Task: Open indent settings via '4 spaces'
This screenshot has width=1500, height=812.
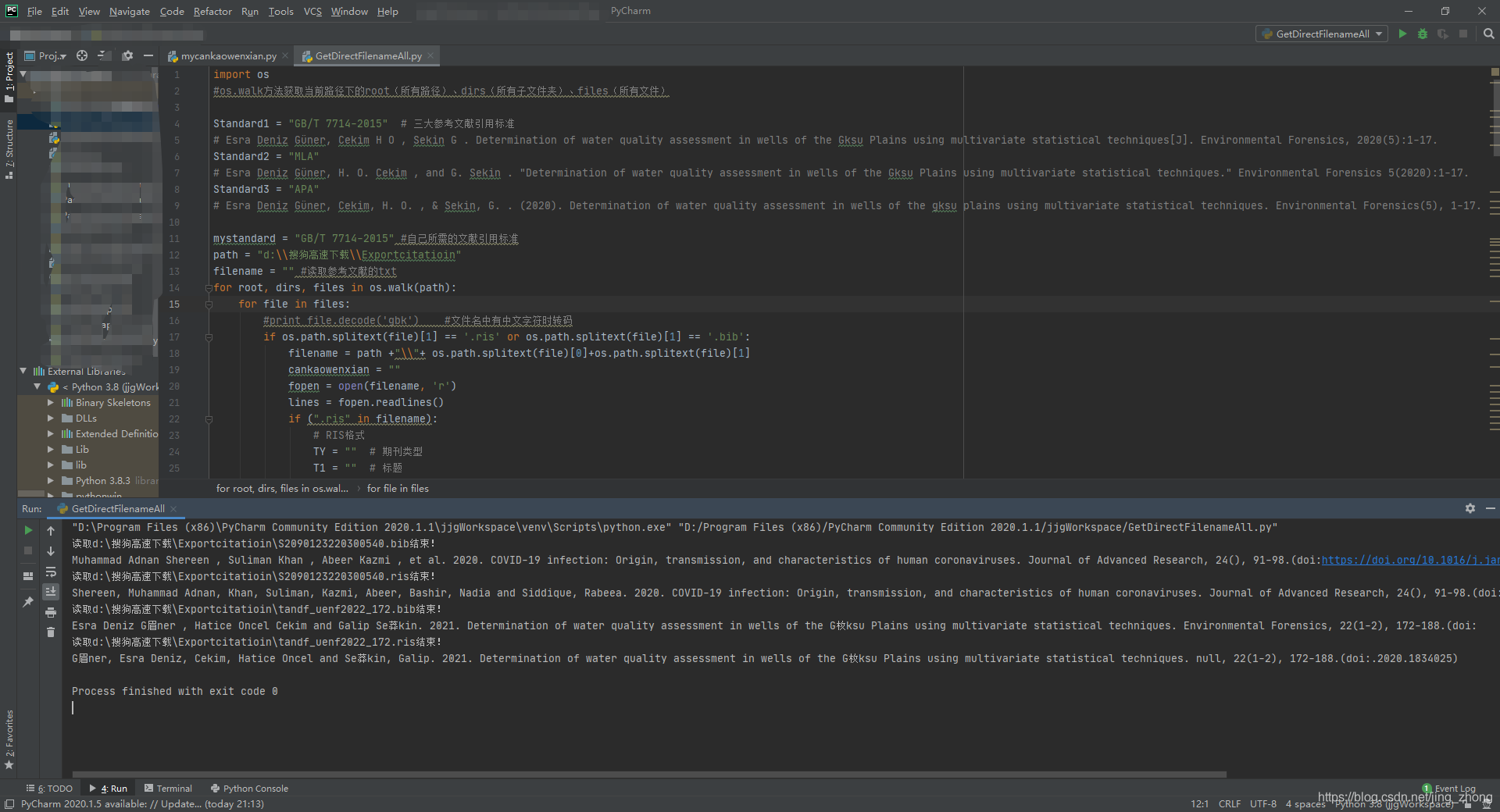Action: point(1305,804)
